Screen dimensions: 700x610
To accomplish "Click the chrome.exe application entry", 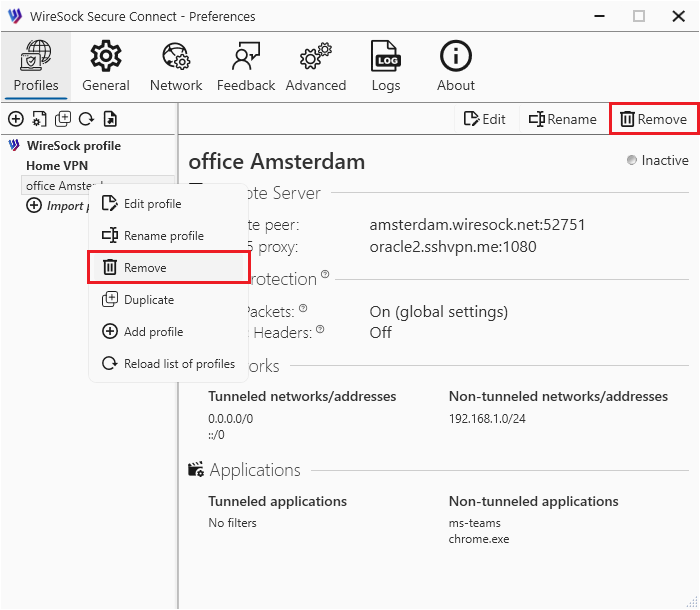I will (479, 539).
